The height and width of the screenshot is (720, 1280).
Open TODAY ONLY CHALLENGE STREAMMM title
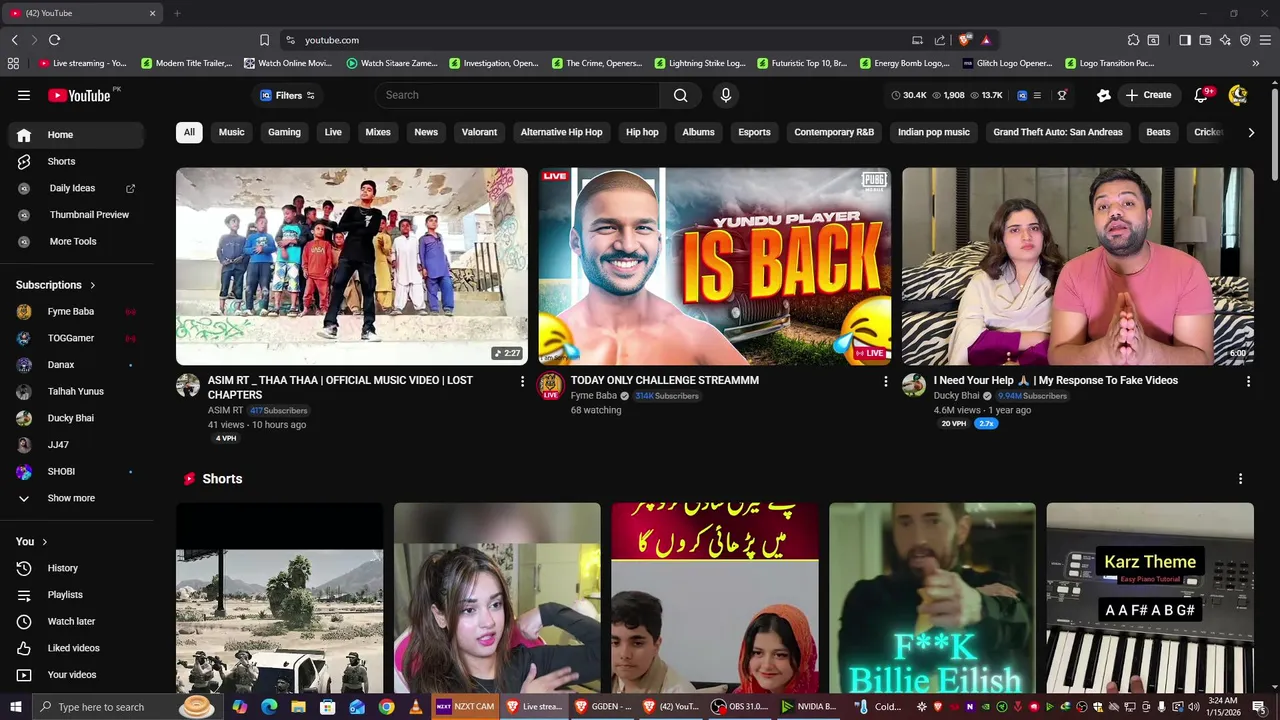tap(665, 380)
